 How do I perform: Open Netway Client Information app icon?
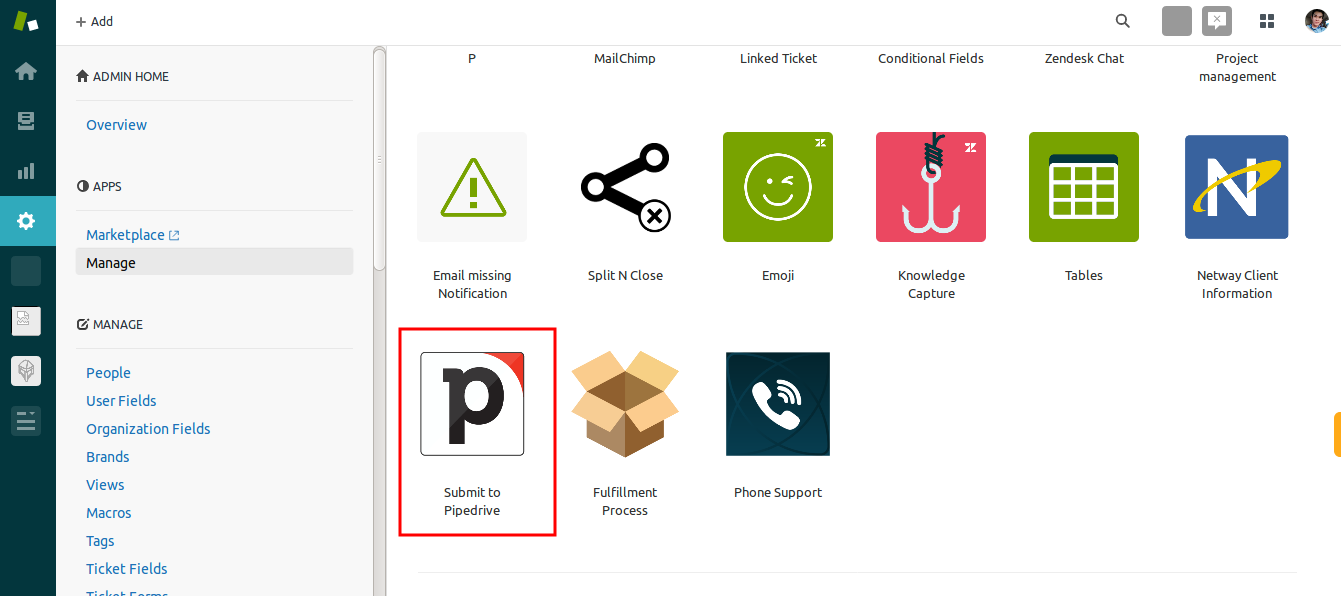click(x=1237, y=187)
